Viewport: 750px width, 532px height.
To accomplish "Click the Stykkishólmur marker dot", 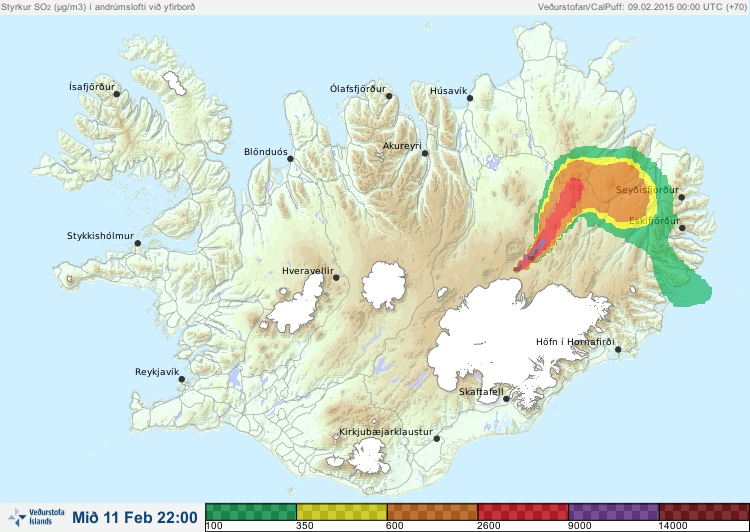I will (x=138, y=244).
